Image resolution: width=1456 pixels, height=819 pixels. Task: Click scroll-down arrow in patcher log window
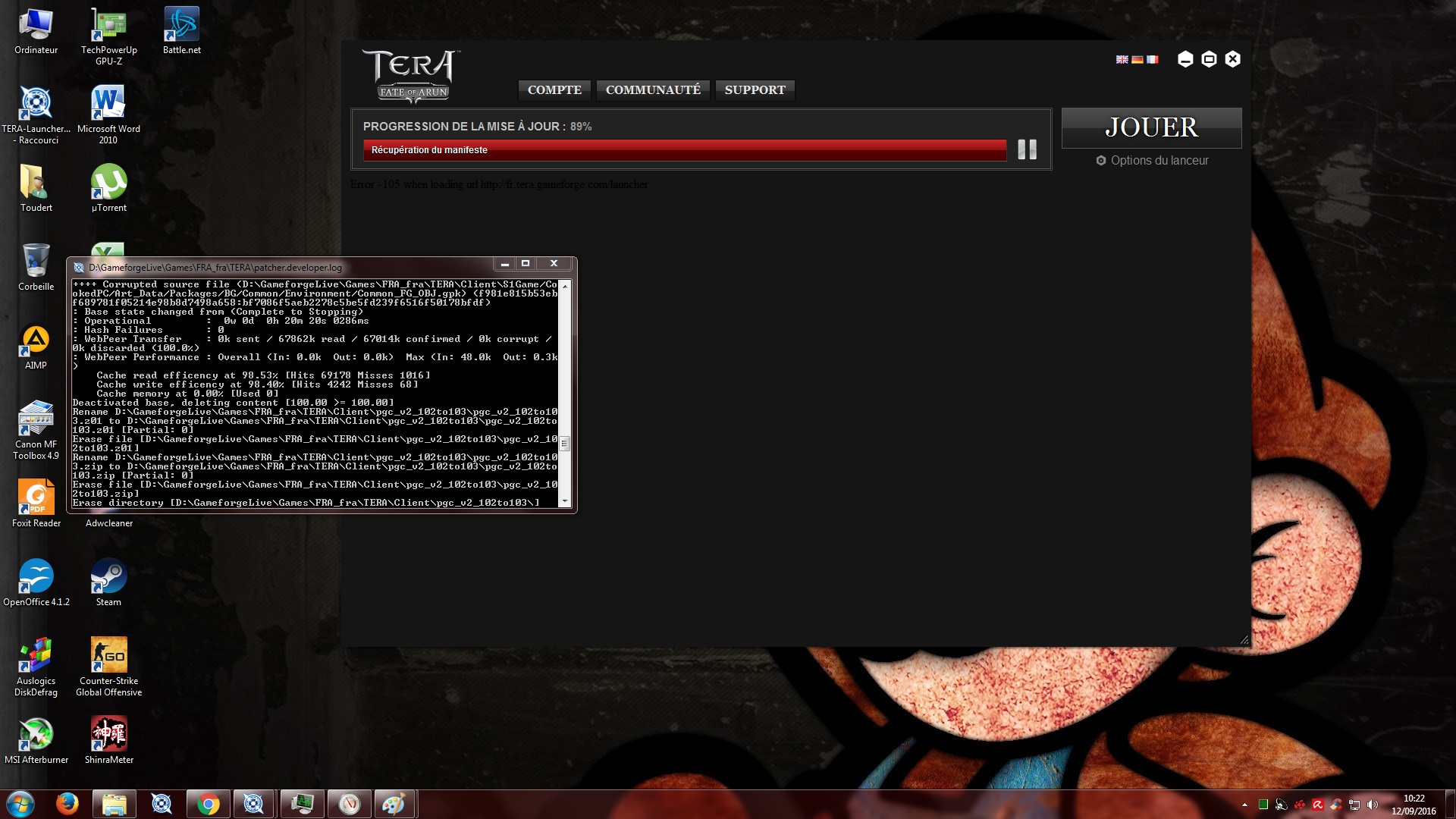(x=564, y=502)
